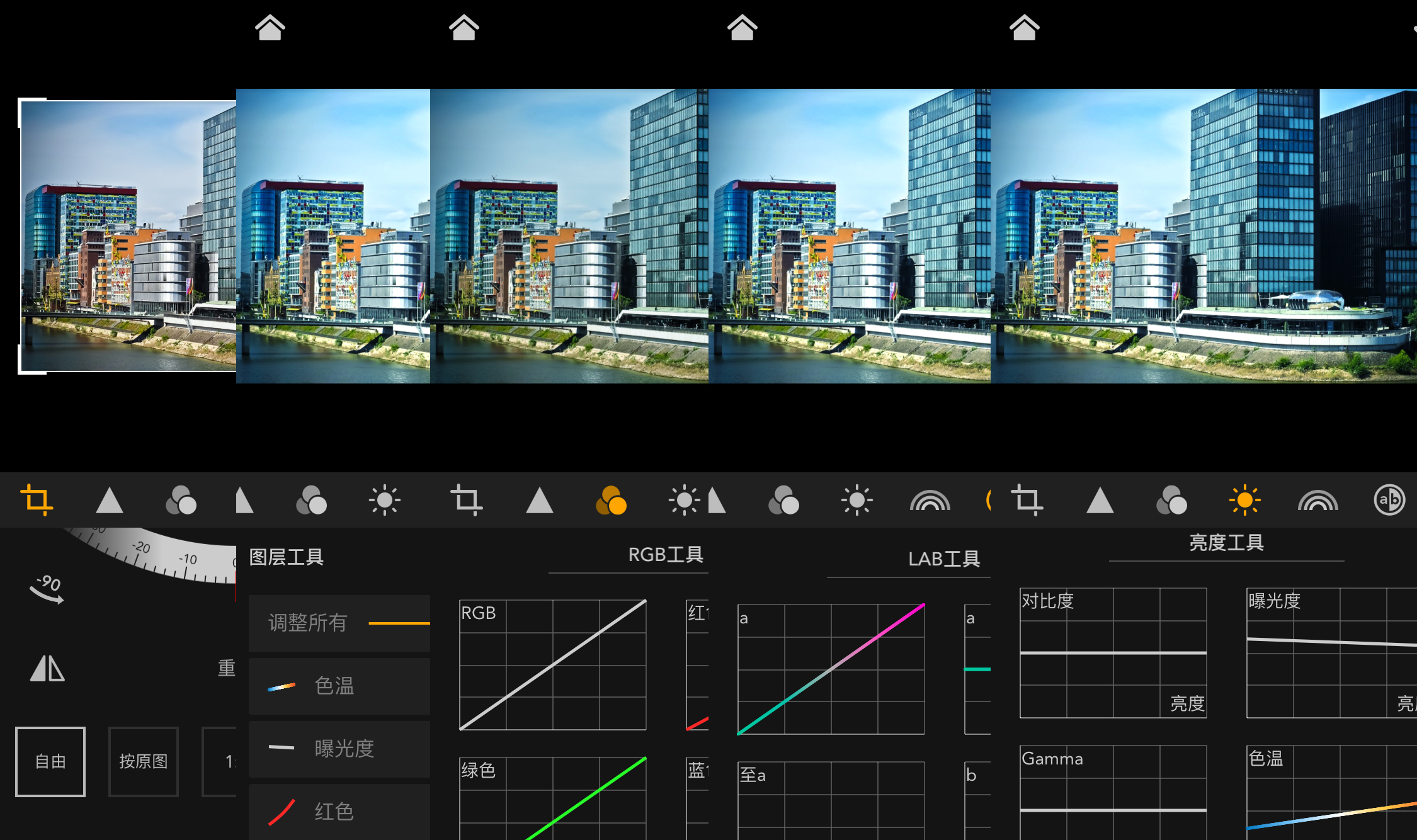Screen dimensions: 1417x840
Task: Select the 曝光度 layer entry in 图层工具
Action: (339, 749)
